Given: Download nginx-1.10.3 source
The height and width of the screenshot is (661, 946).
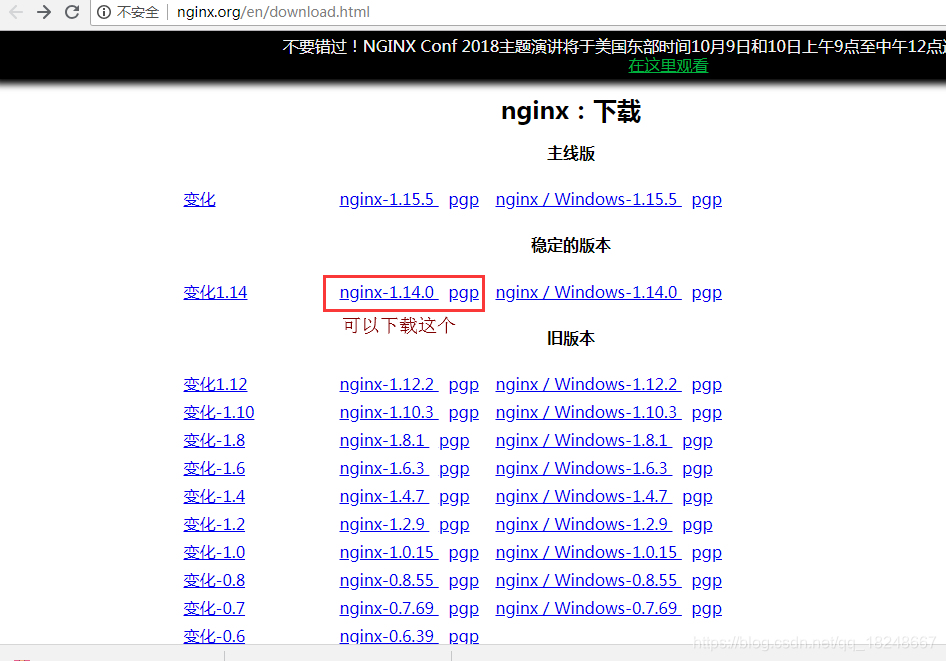Looking at the screenshot, I should point(389,413).
